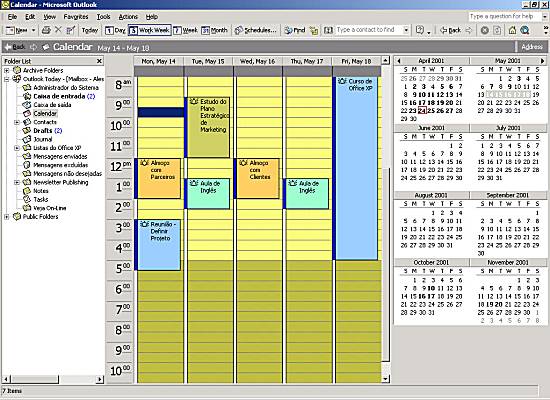550x400 pixels.
Task: Open the Tools menu
Action: coord(103,16)
